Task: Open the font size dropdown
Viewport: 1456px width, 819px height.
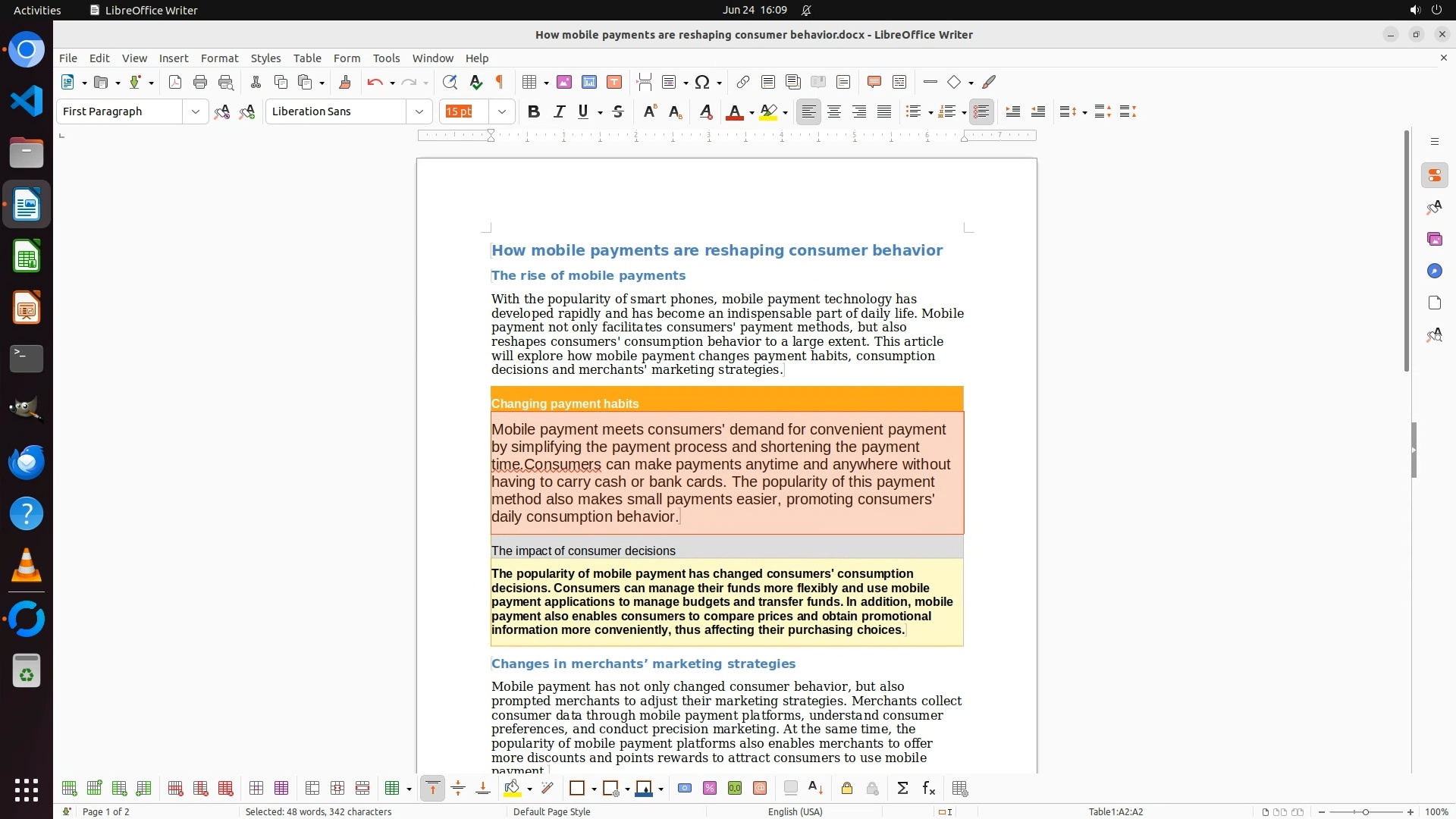Action: (502, 111)
